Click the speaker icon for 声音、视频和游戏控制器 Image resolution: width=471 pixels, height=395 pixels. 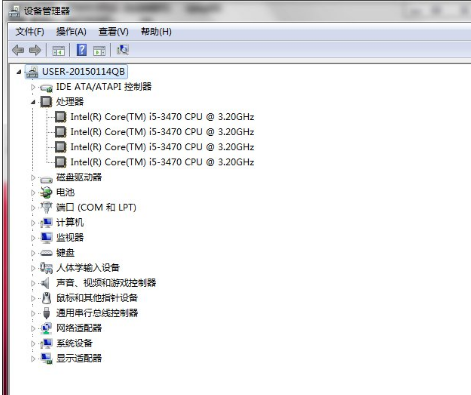click(x=45, y=283)
